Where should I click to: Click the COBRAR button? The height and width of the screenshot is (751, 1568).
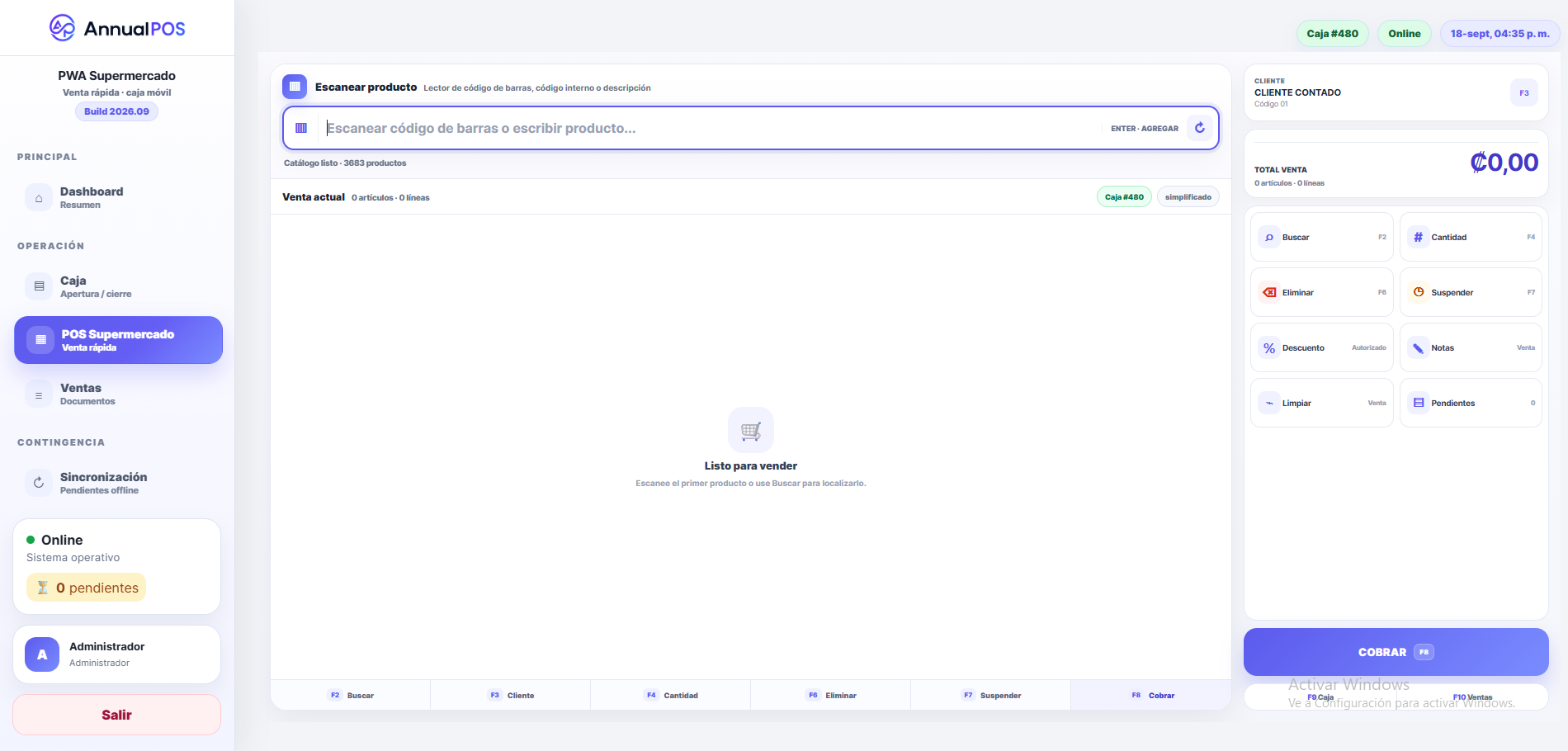coord(1396,652)
